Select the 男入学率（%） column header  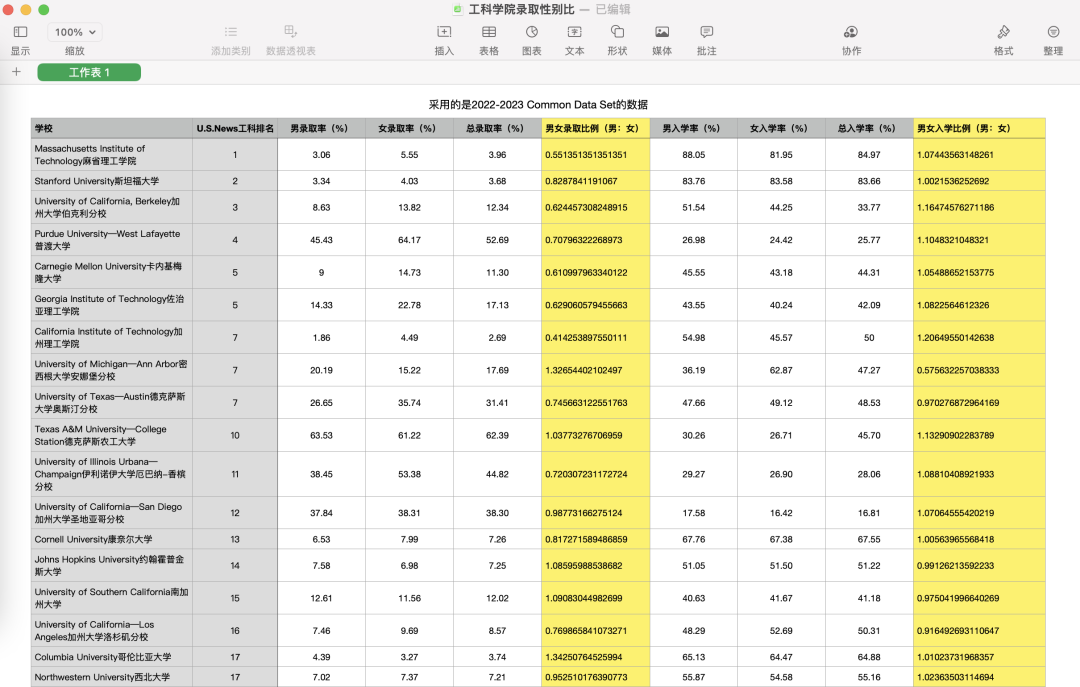point(694,128)
